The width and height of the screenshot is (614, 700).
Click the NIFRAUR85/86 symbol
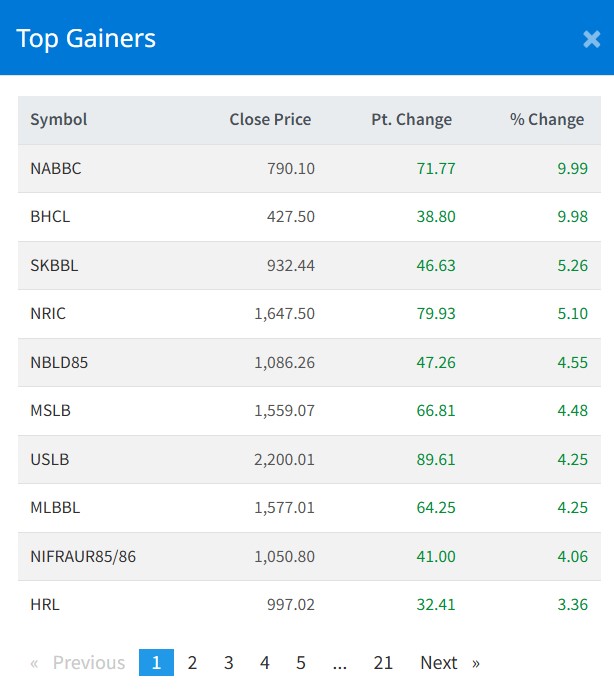point(83,557)
